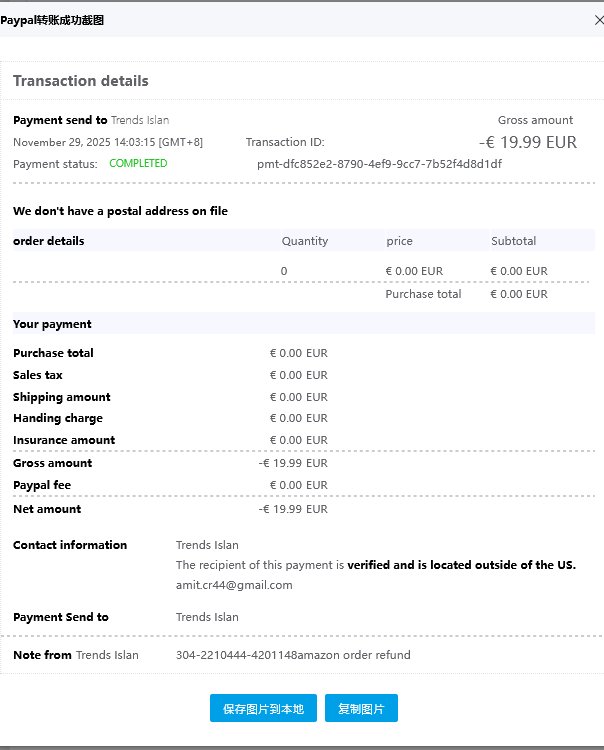Click the postal address notice text
The width and height of the screenshot is (604, 750).
[x=120, y=211]
